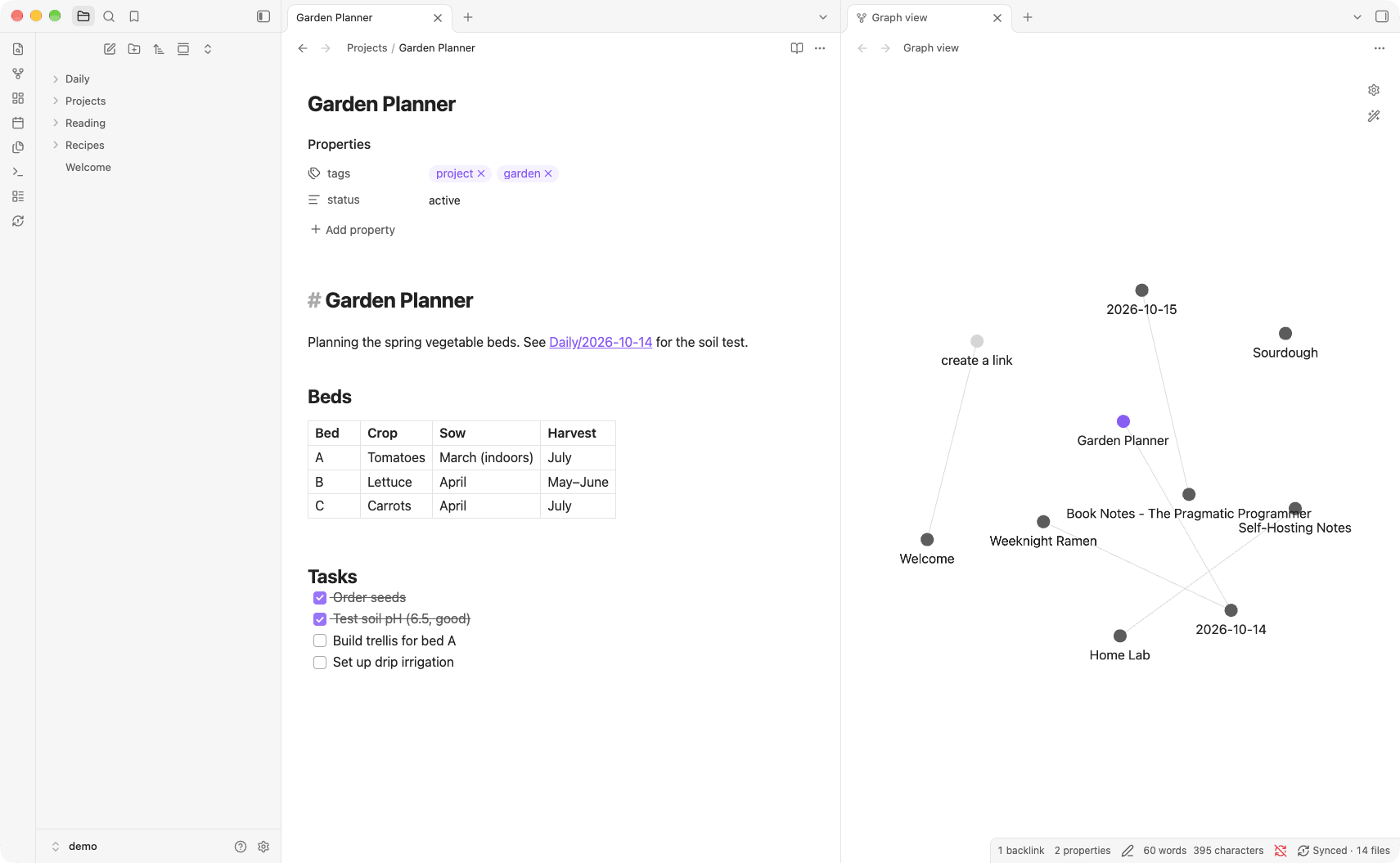Select the Garden Planner tab

point(368,17)
